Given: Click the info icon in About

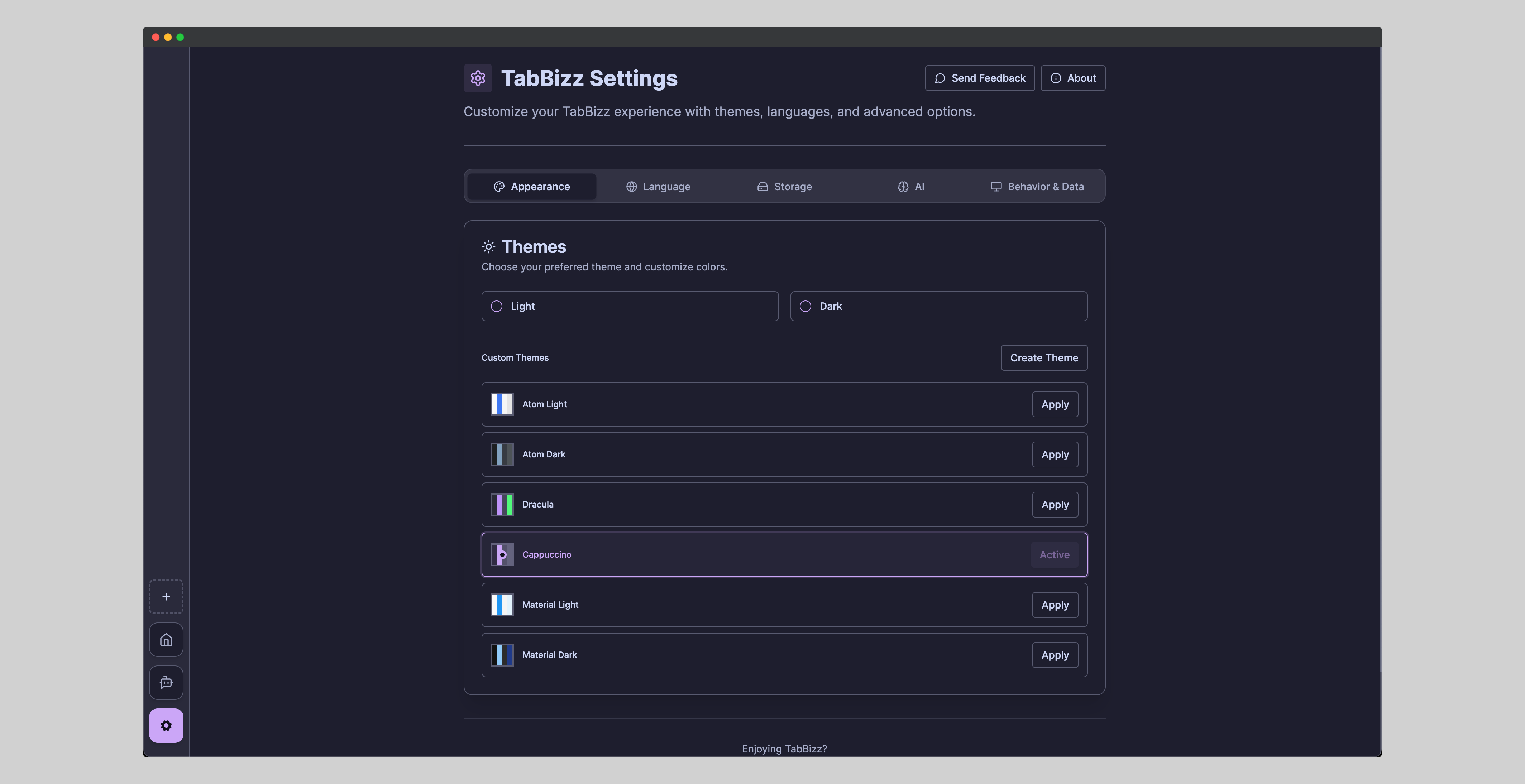Looking at the screenshot, I should (x=1056, y=78).
